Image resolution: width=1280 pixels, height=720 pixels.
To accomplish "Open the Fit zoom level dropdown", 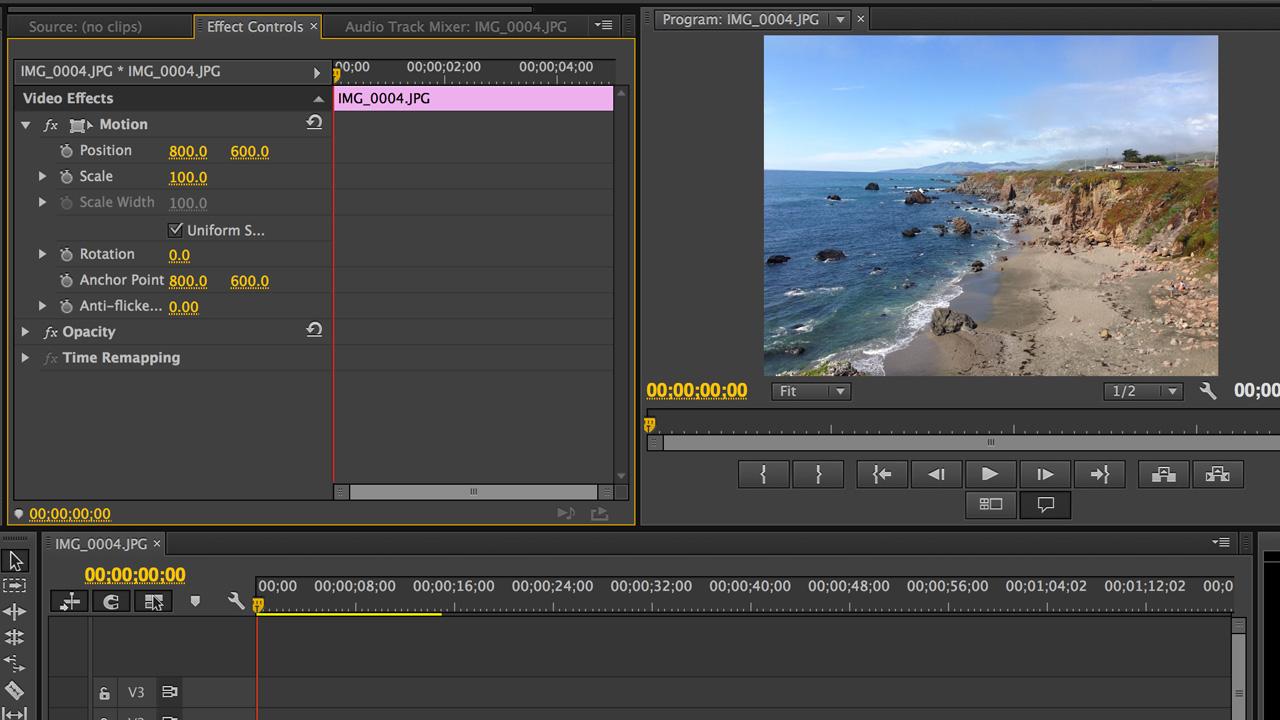I will (x=810, y=391).
